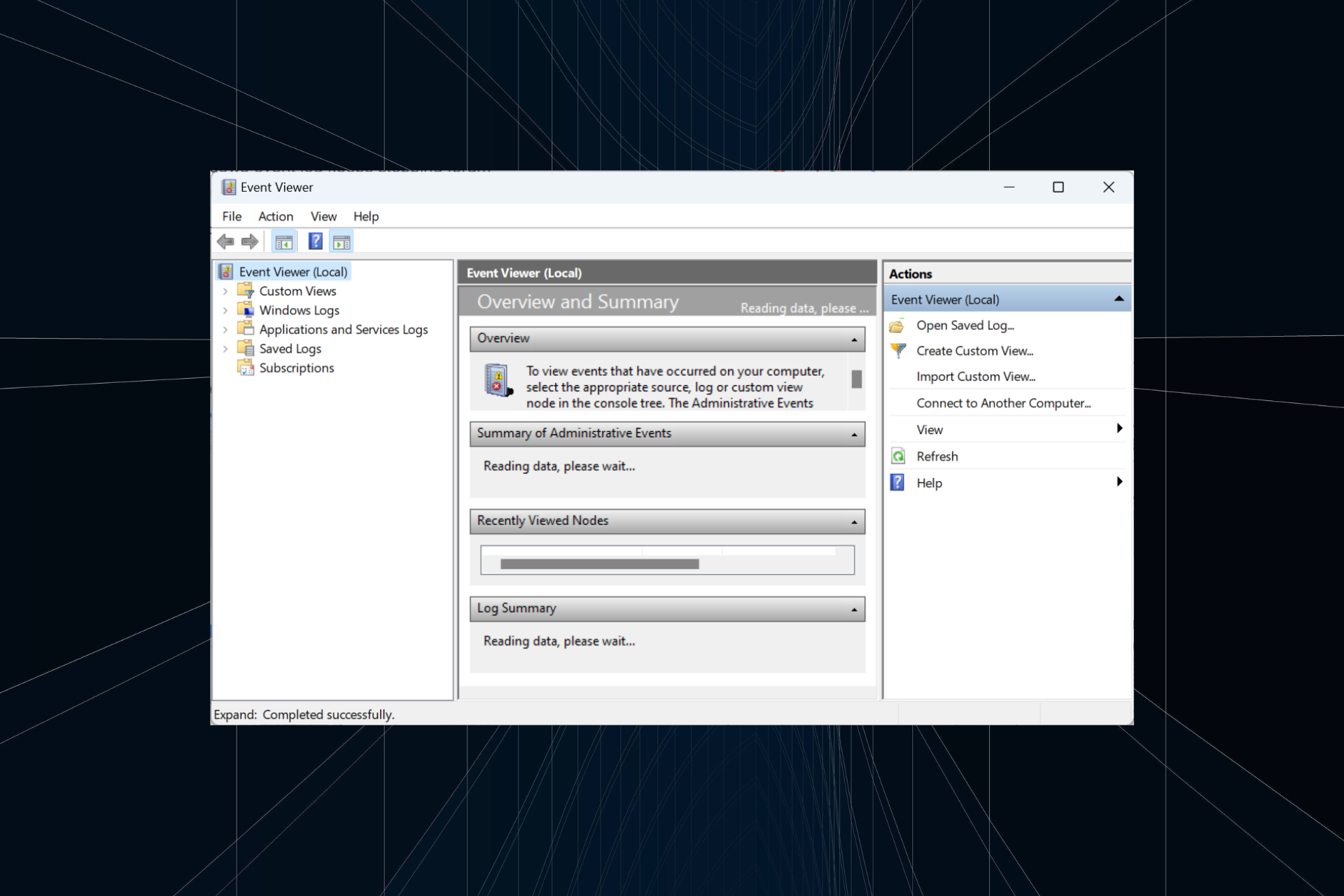The image size is (1344, 896).
Task: Expand Applications and Services Logs node
Action: coord(225,330)
